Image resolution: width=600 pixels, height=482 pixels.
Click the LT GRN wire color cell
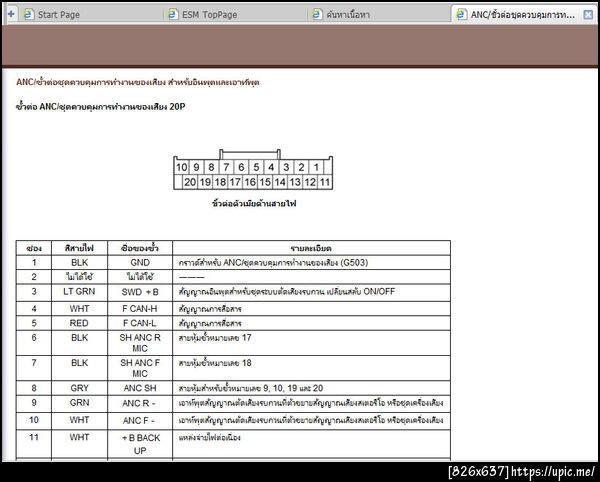tap(79, 292)
